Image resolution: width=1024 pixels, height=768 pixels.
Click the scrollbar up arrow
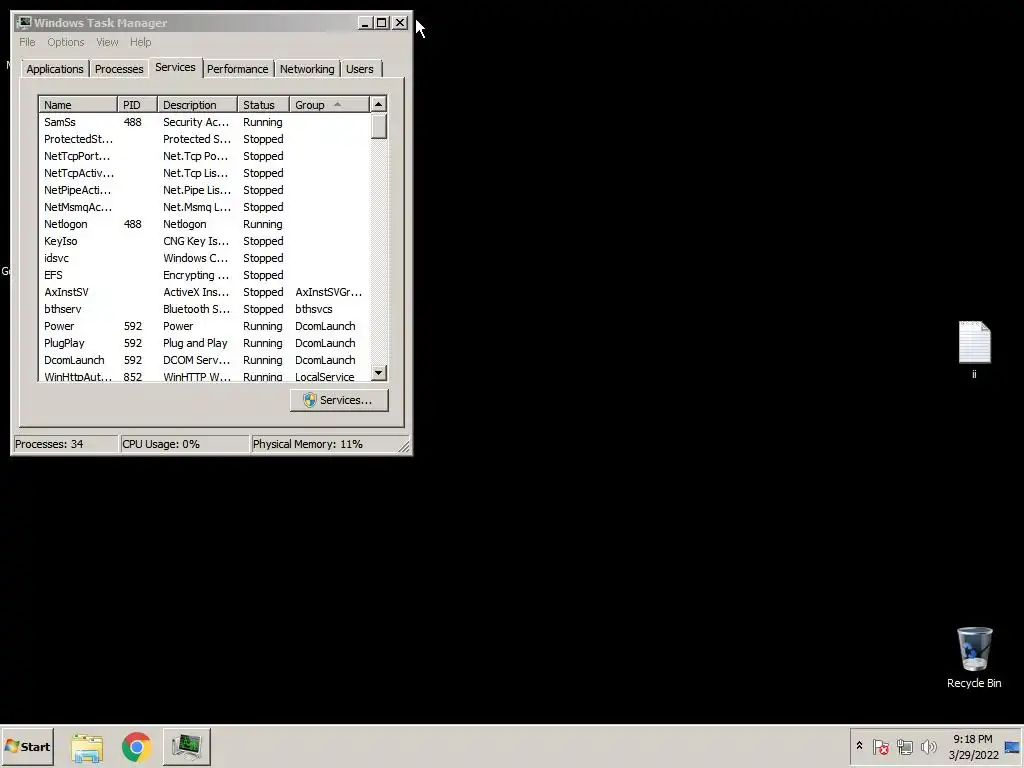tap(379, 104)
